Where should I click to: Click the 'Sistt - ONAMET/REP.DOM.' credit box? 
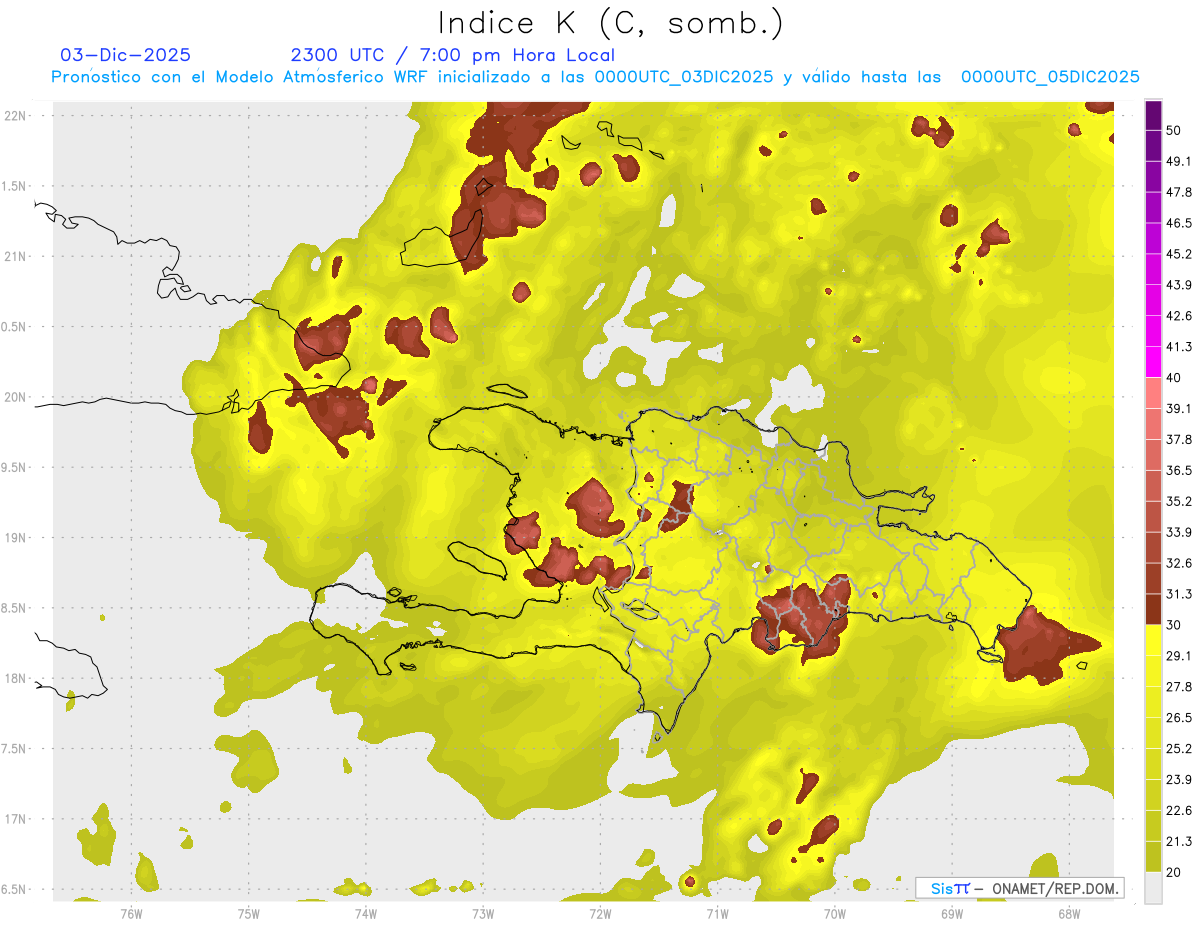1019,888
